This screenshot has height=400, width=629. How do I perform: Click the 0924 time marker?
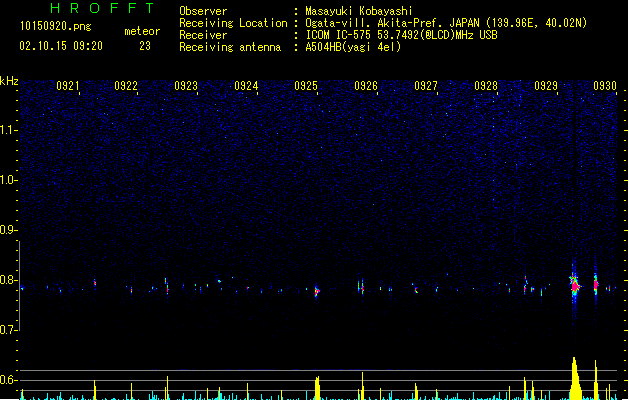point(246,86)
